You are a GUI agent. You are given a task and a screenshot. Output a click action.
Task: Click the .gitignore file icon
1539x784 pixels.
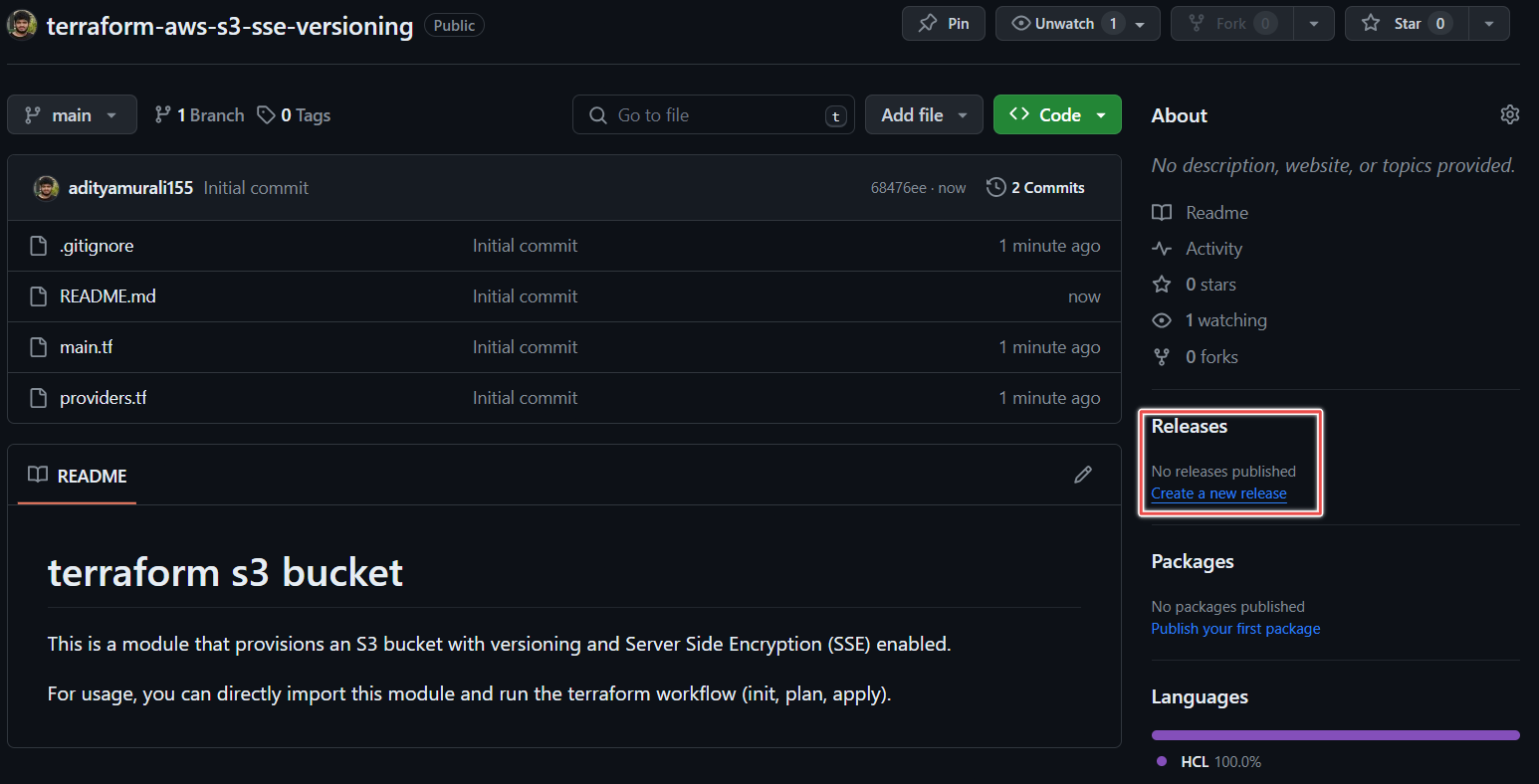tap(38, 246)
